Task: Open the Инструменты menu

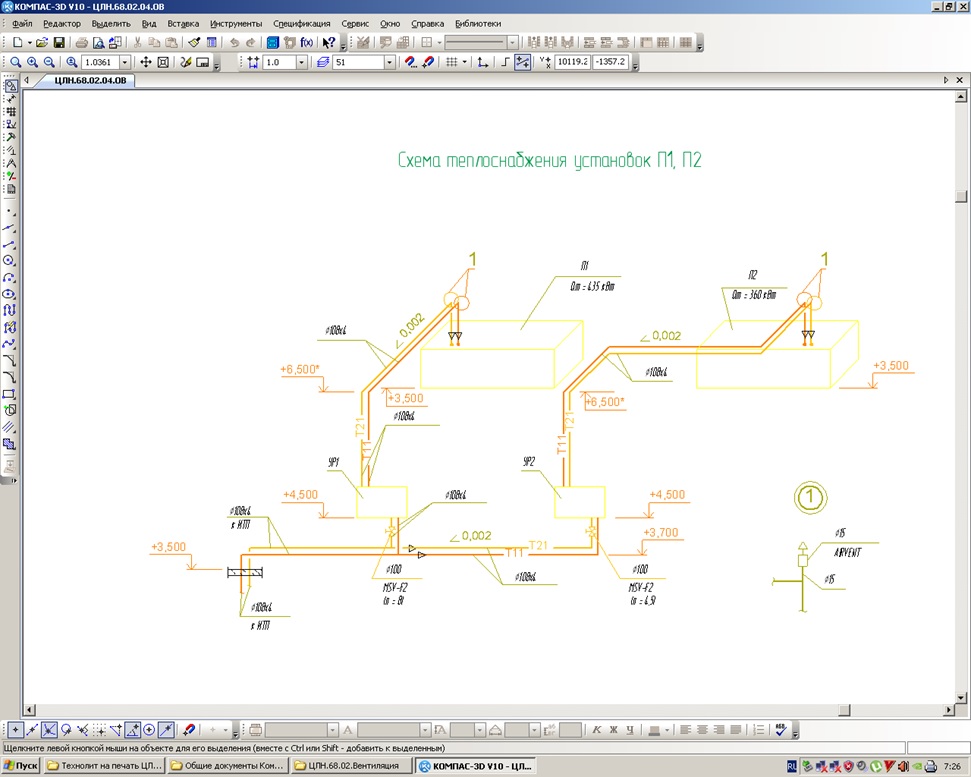Action: click(236, 24)
